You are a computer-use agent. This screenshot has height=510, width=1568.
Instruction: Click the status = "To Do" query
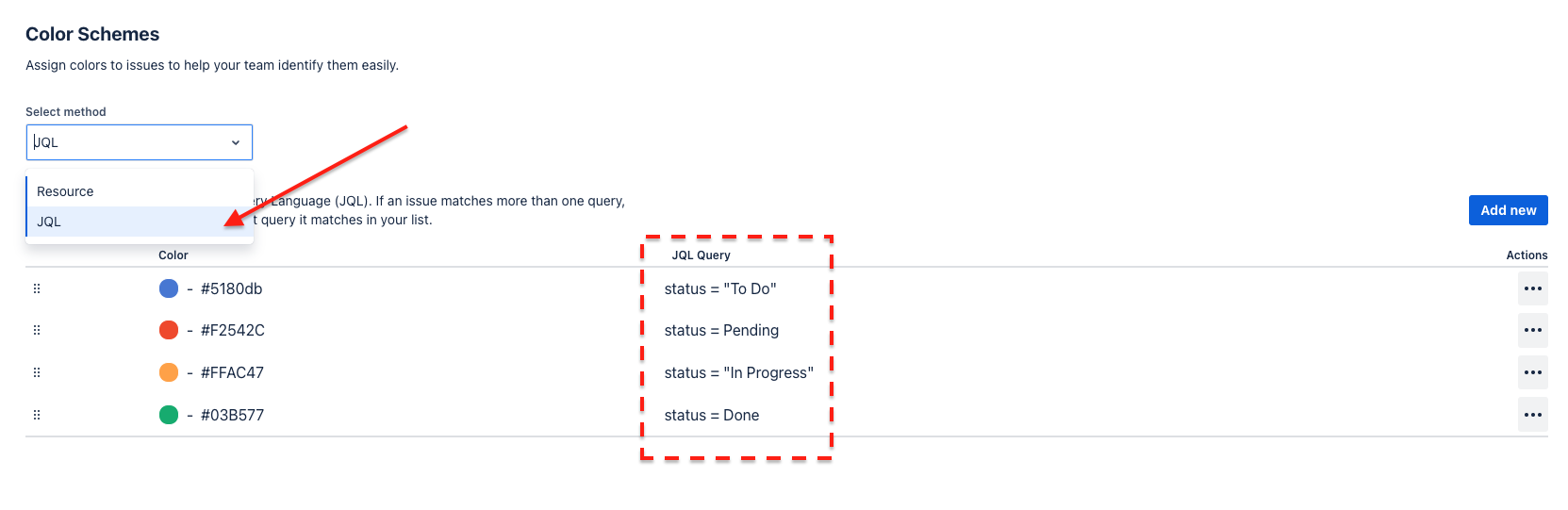click(x=720, y=288)
